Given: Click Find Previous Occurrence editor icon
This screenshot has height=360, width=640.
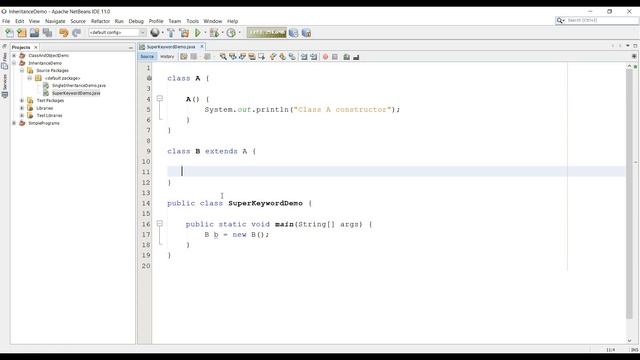Looking at the screenshot, I should [233, 57].
